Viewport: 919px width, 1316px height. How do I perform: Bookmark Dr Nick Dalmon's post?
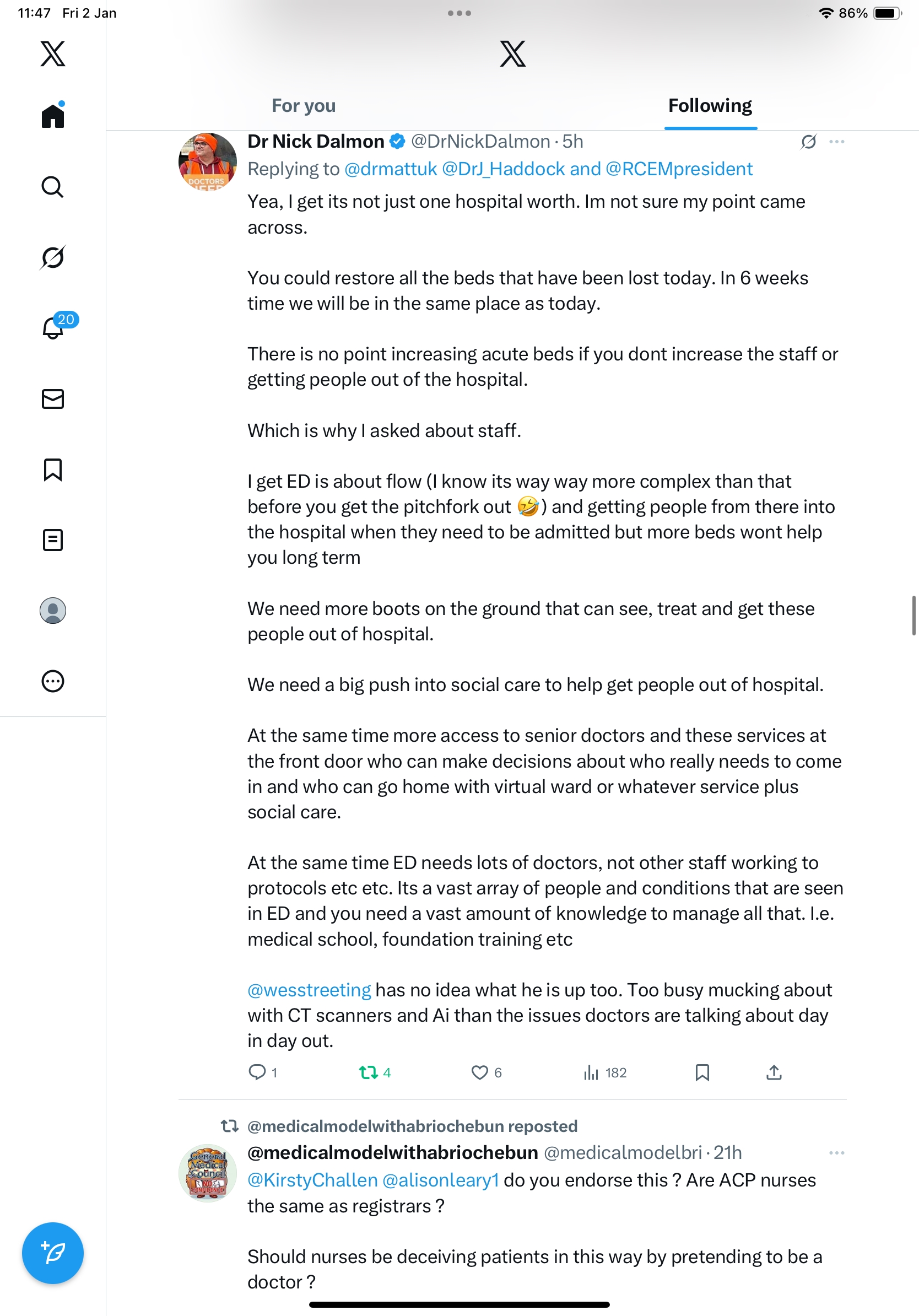(x=702, y=1072)
